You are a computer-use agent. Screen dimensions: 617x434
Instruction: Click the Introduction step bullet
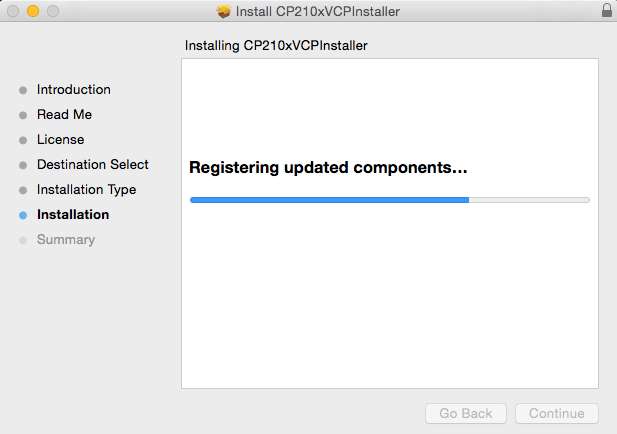coord(23,90)
